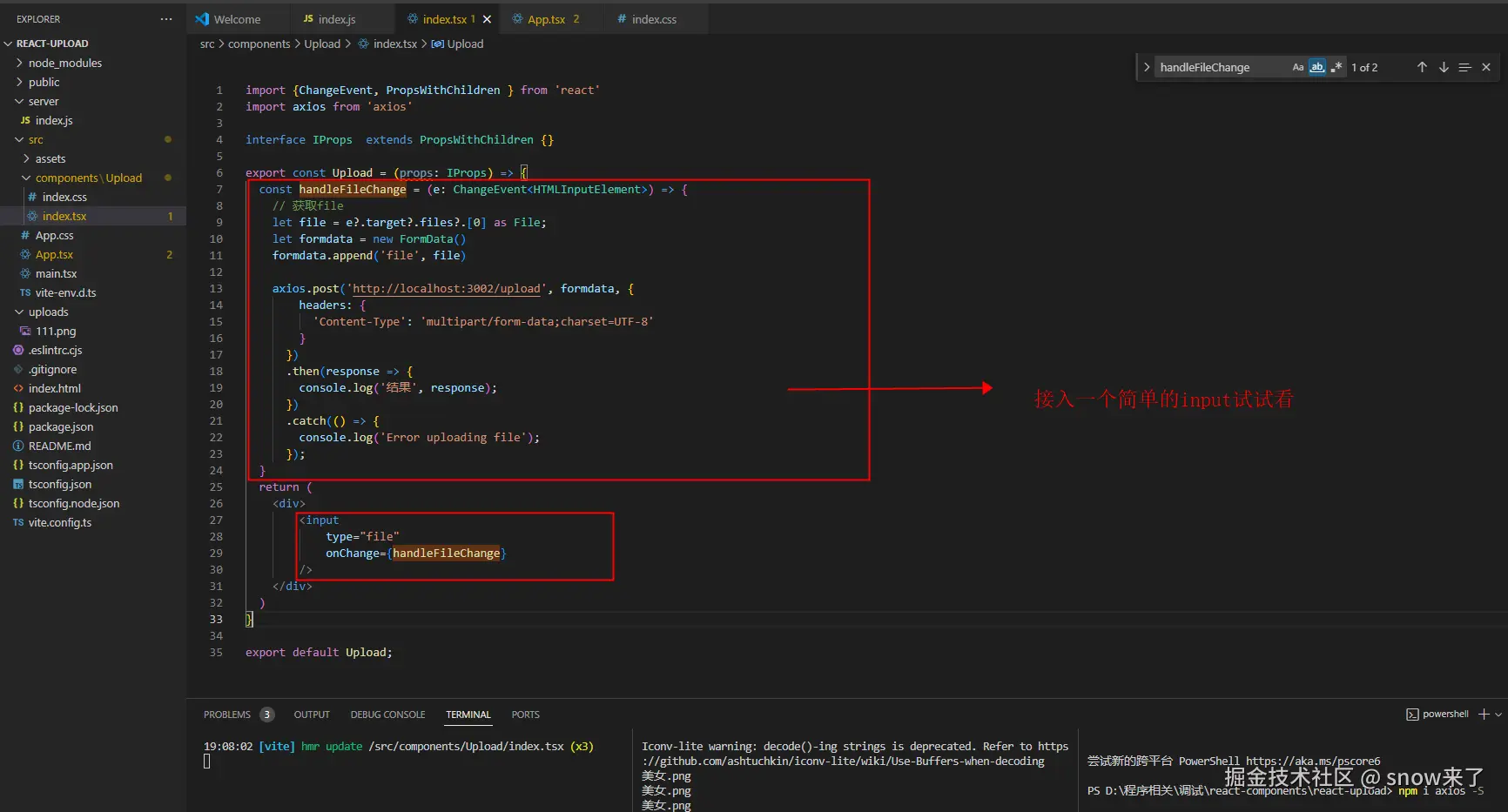
Task: Open tsconfig.app.json in Explorer
Action: (71, 465)
